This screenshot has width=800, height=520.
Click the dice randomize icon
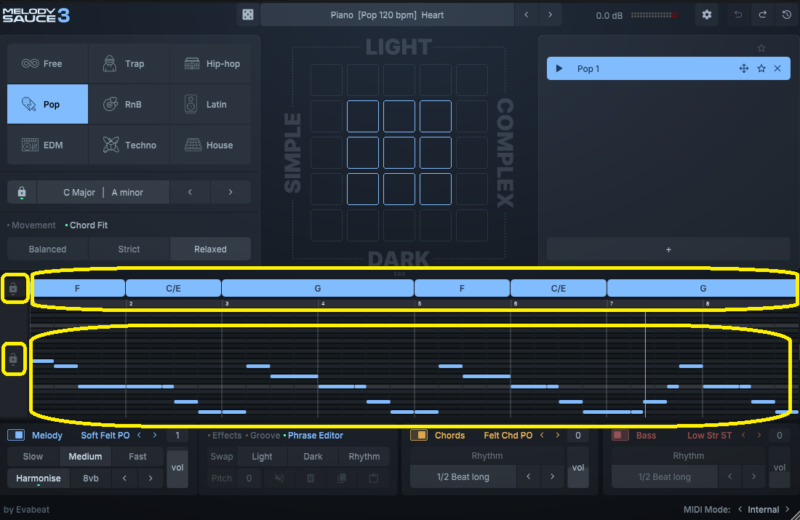248,15
